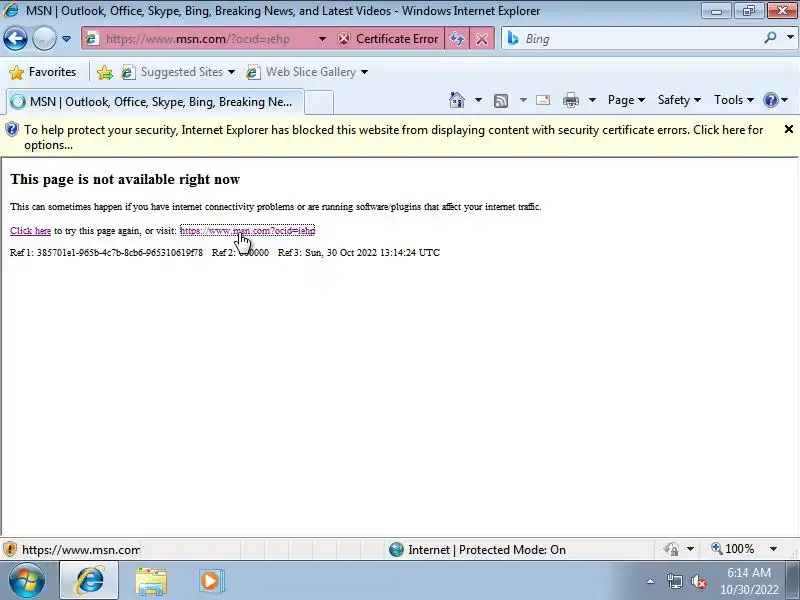Click the 'This page is not available' heading

click(125, 180)
